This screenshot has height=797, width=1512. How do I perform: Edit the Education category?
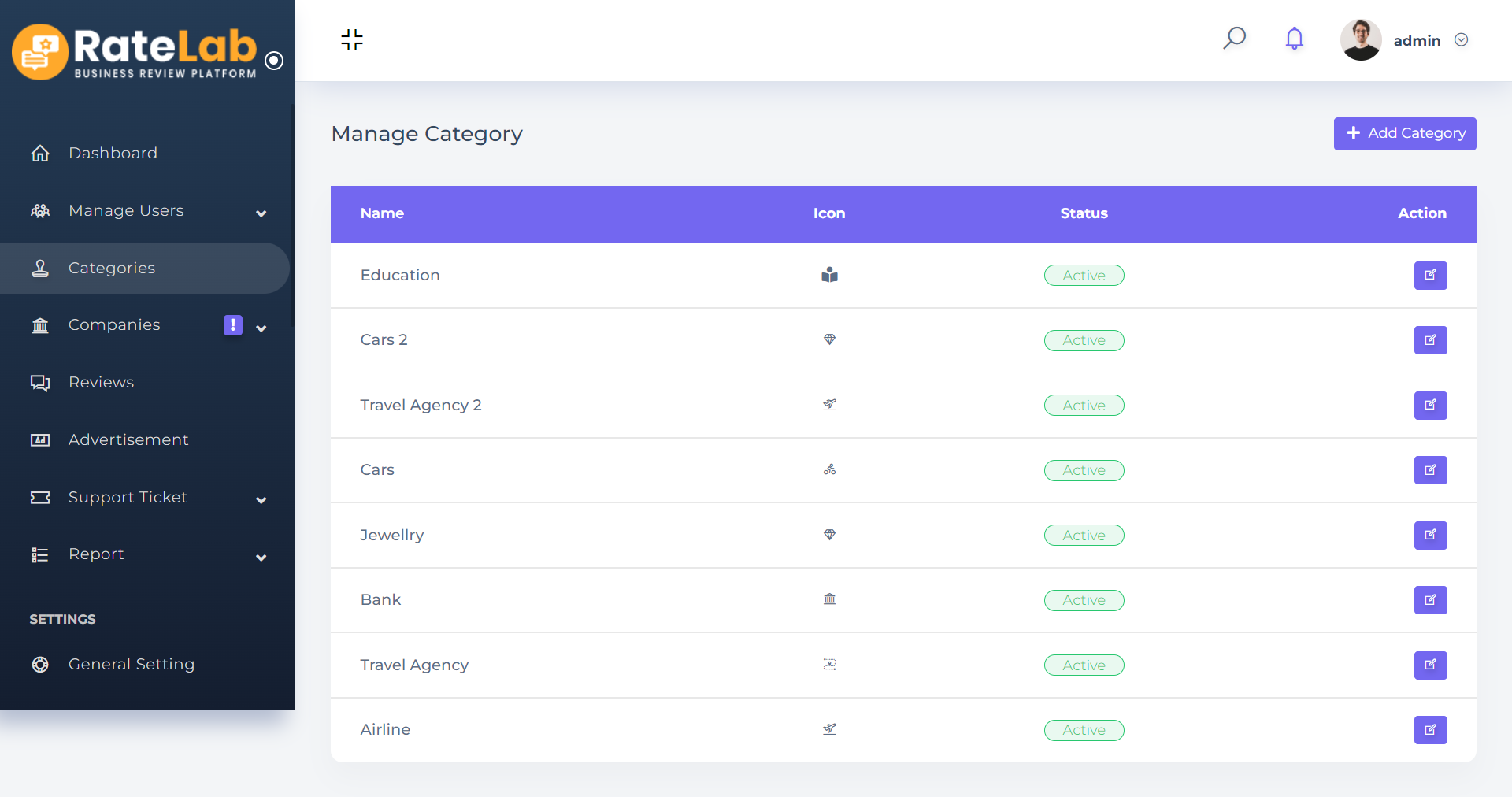(1430, 276)
